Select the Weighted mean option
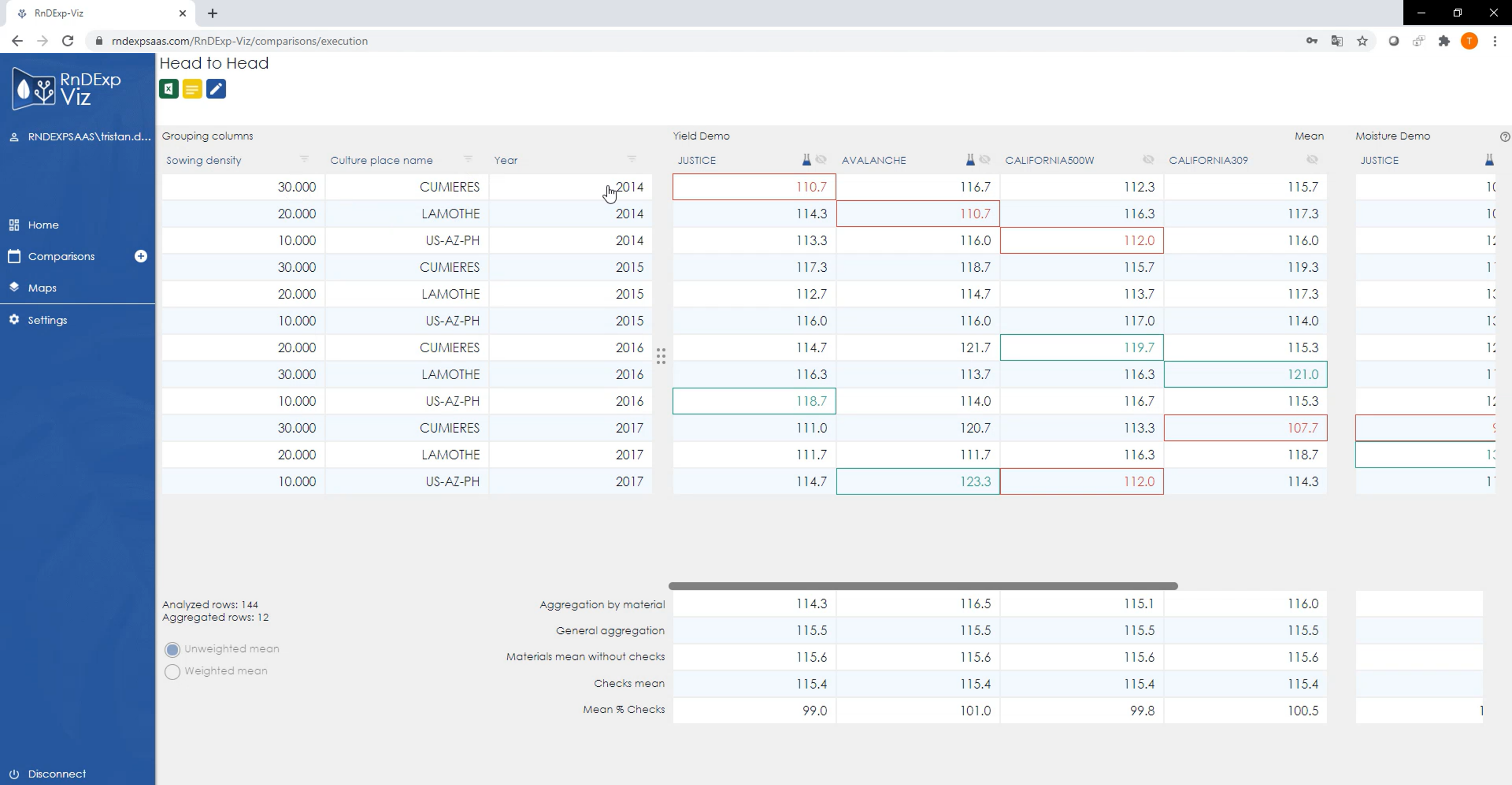 click(x=173, y=672)
